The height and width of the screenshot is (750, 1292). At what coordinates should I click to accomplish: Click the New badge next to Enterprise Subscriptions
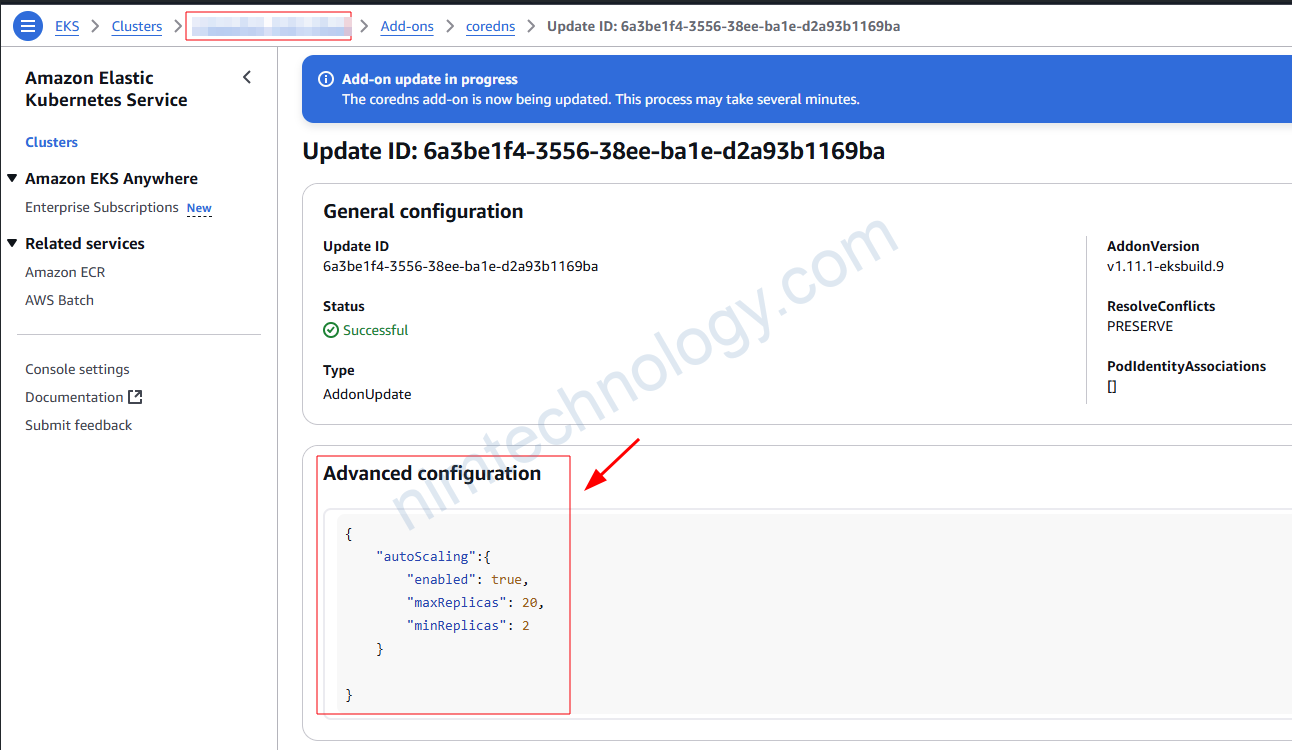click(199, 208)
